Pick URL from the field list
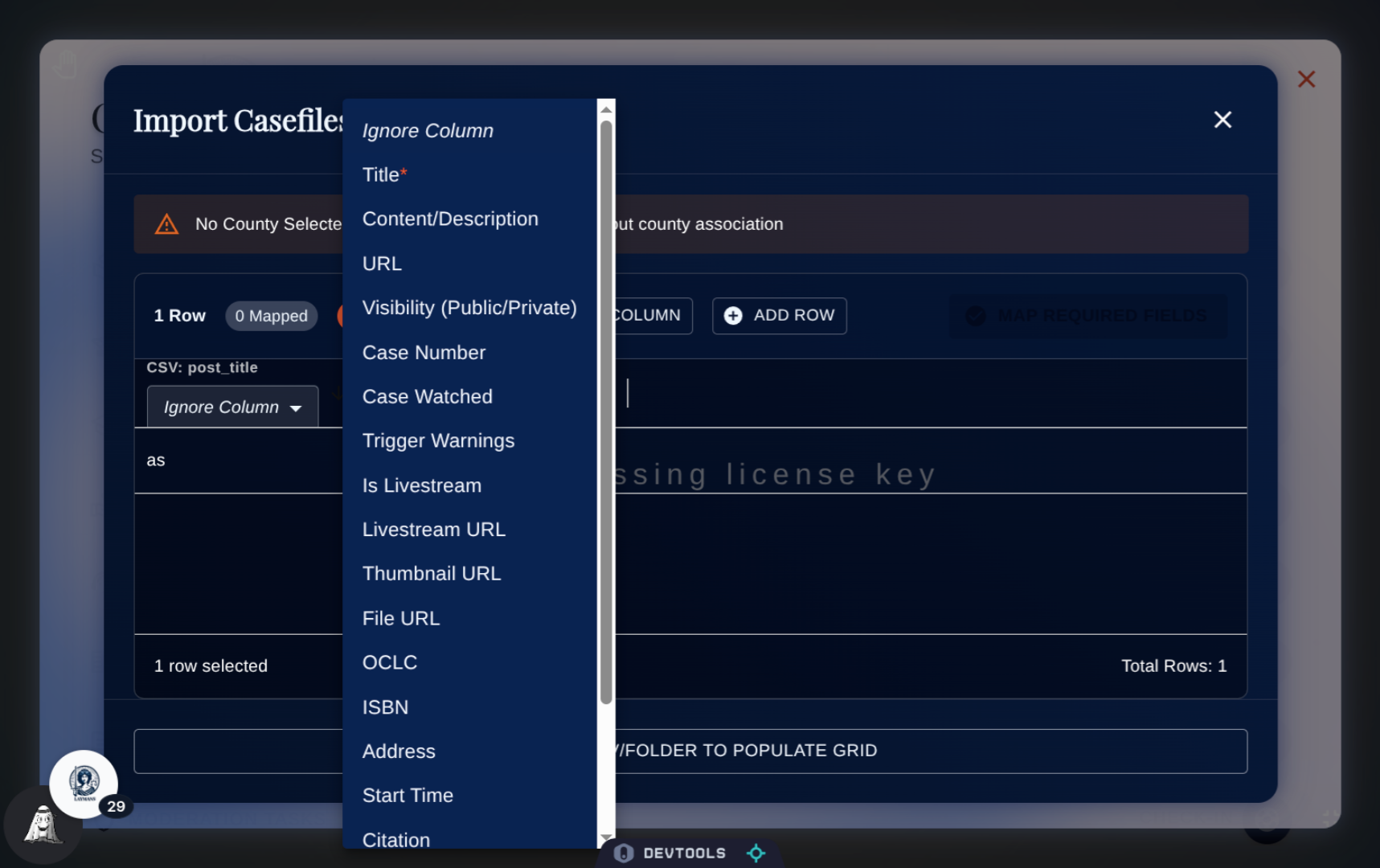 [x=469, y=264]
